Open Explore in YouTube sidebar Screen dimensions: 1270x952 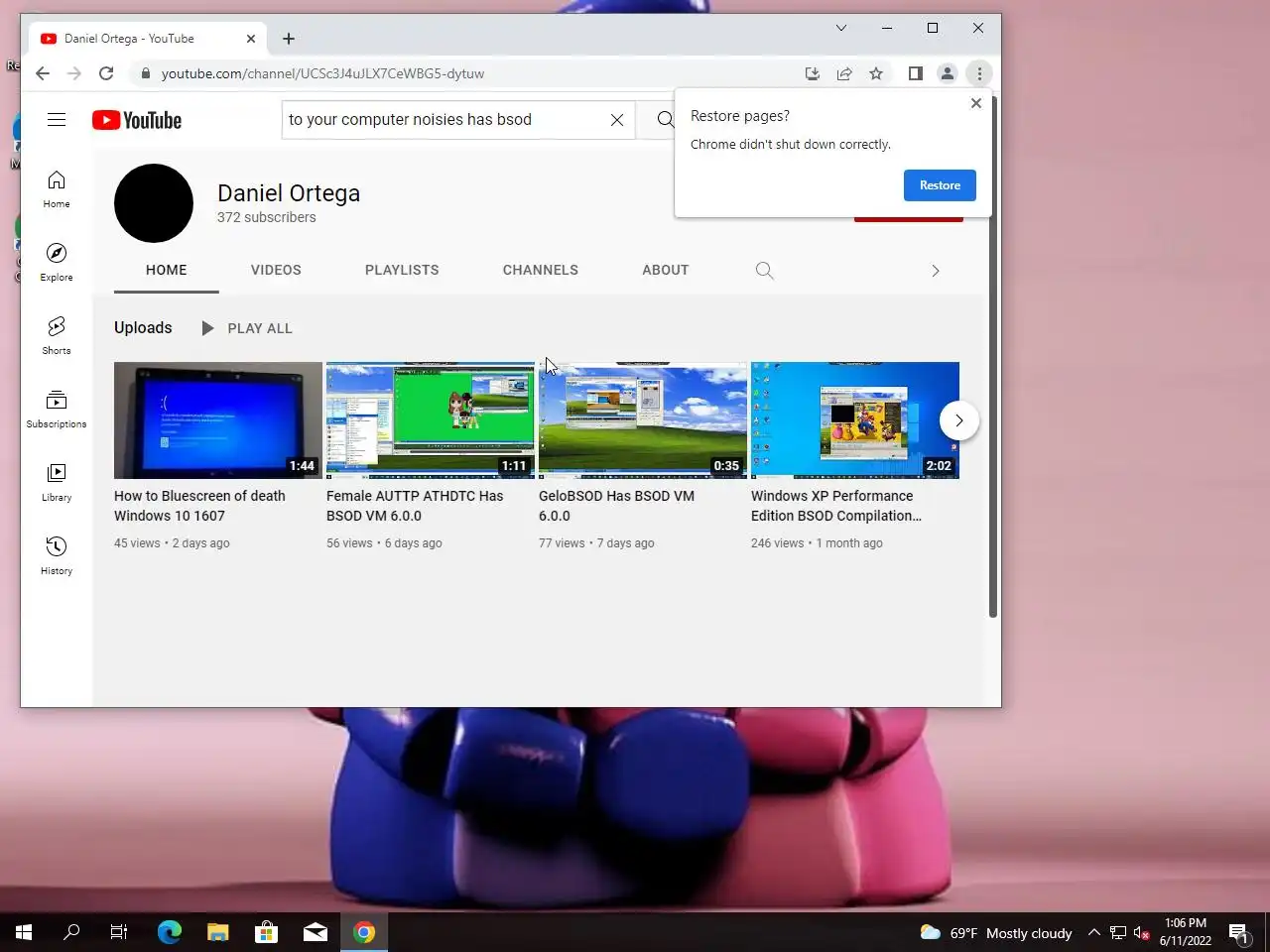pos(57,262)
